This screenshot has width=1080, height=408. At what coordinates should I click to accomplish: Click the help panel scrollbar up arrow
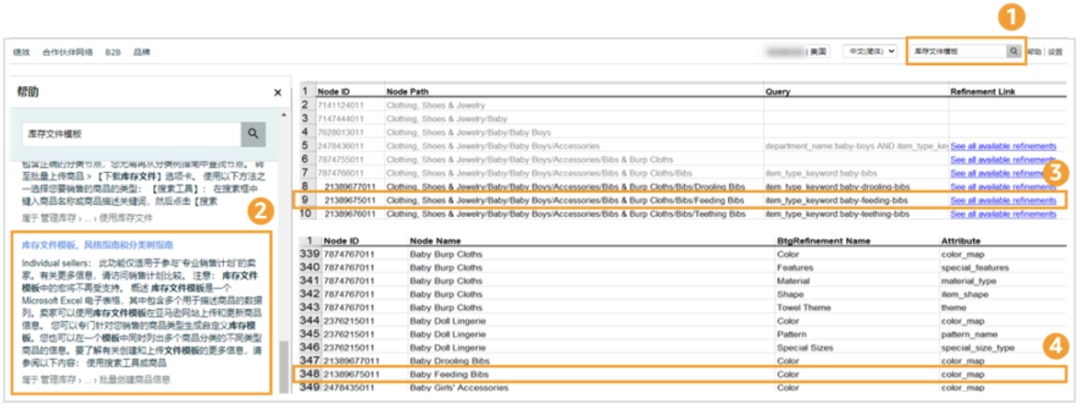[x=283, y=114]
